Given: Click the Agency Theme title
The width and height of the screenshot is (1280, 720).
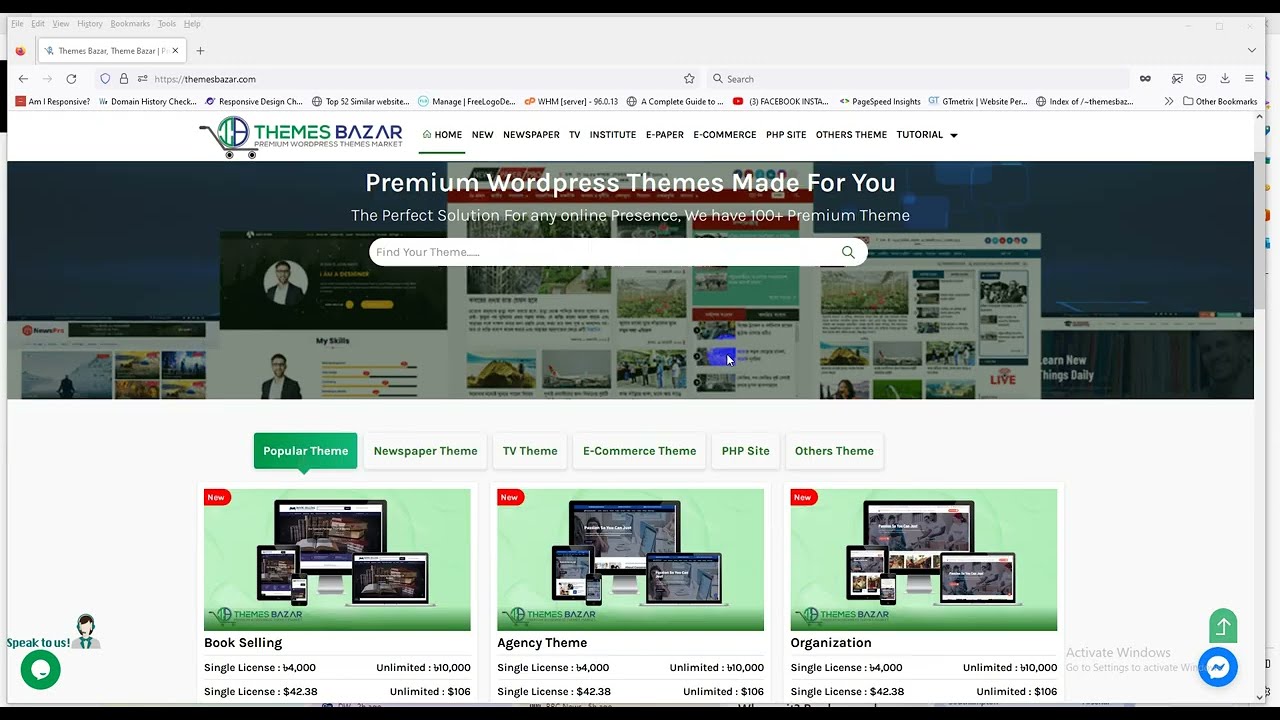Looking at the screenshot, I should coord(542,643).
